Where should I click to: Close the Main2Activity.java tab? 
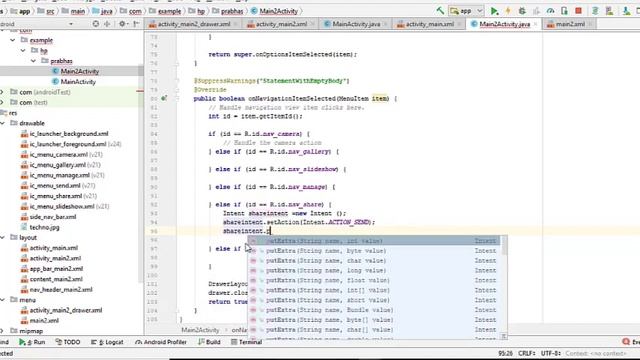tap(535, 24)
